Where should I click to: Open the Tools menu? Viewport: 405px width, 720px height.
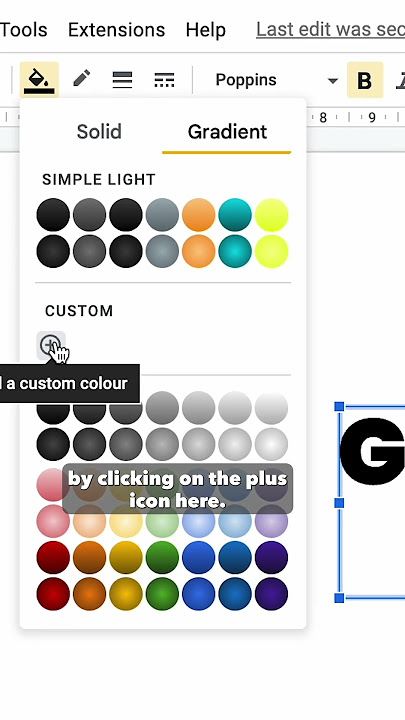[23, 30]
